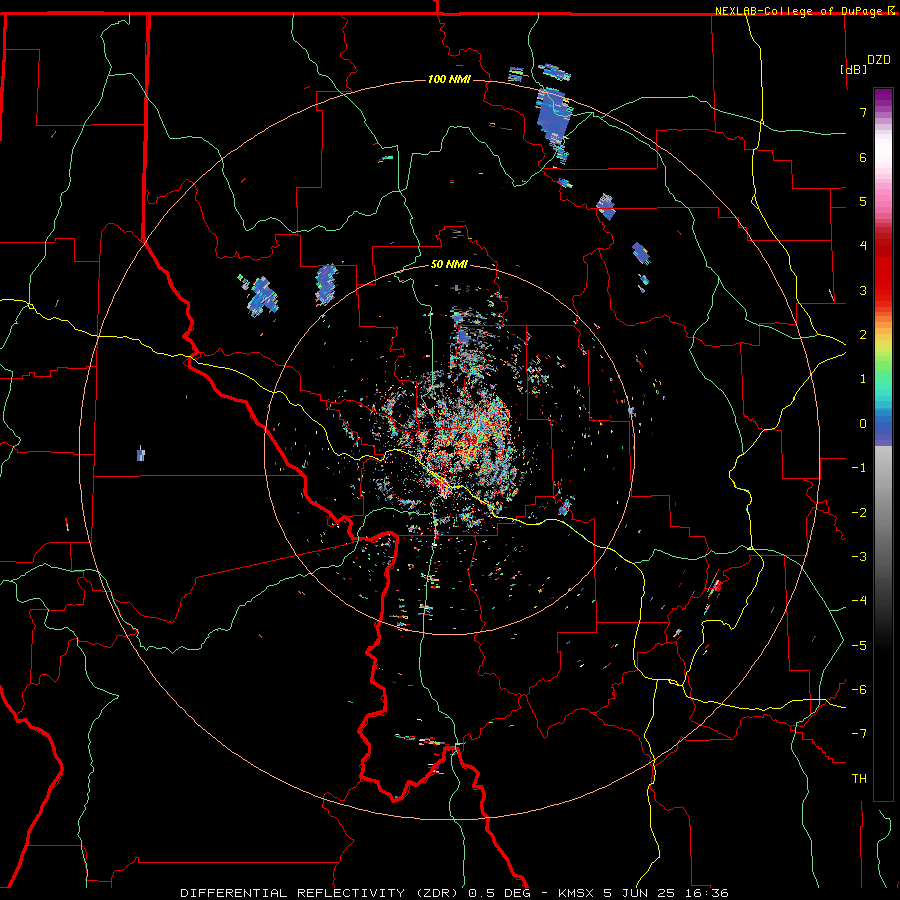The width and height of the screenshot is (900, 900).
Task: Click the 3 value on color scale
Action: (x=863, y=290)
